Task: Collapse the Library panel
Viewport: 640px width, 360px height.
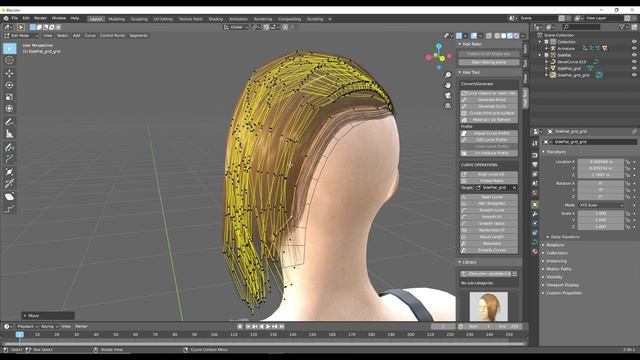Action: coord(460,262)
